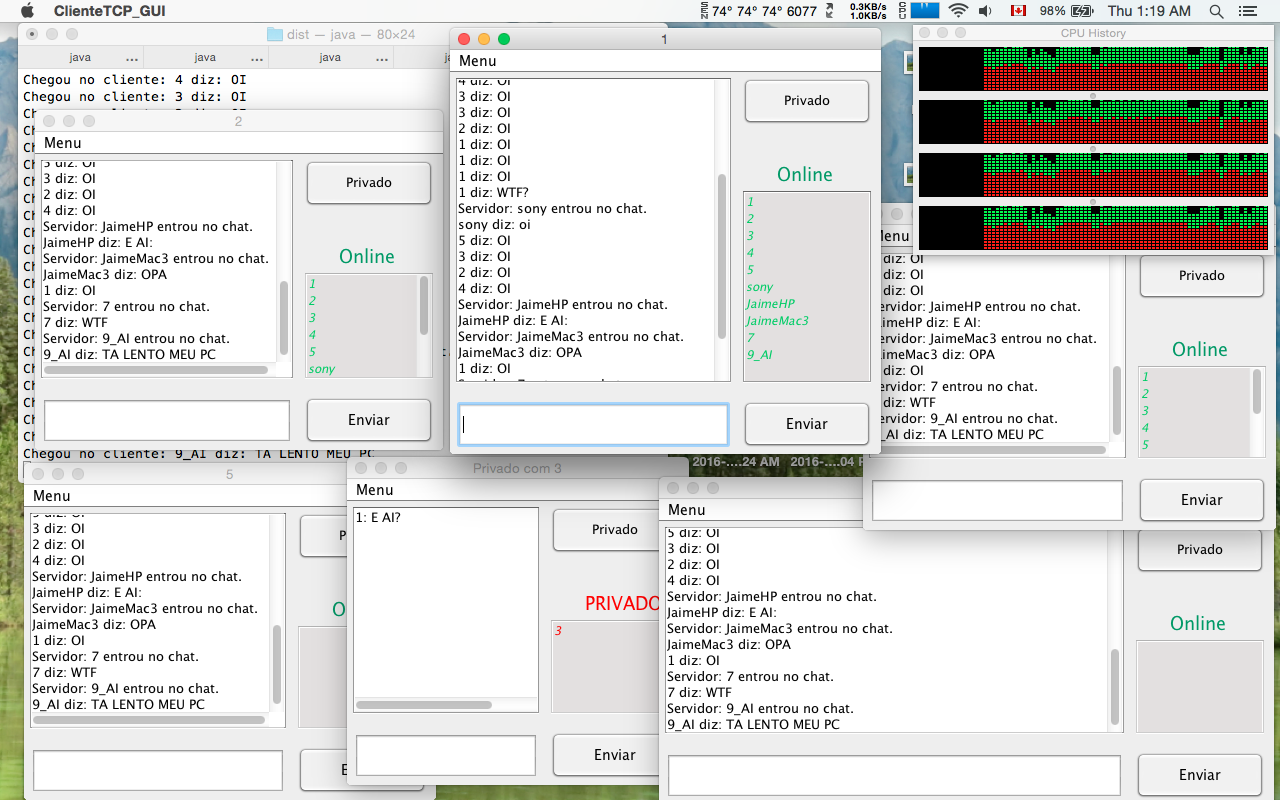Click '1 diz: WTF?' line in window 1
Screen dimensions: 1280x800
493,192
